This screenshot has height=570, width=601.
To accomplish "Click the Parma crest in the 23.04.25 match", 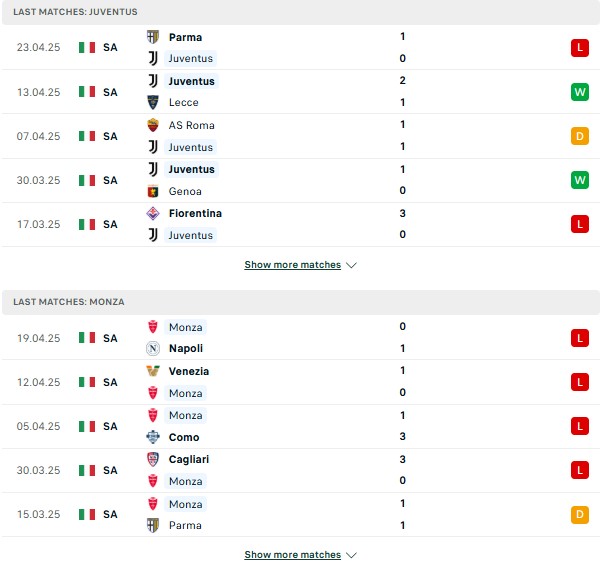I will [153, 37].
